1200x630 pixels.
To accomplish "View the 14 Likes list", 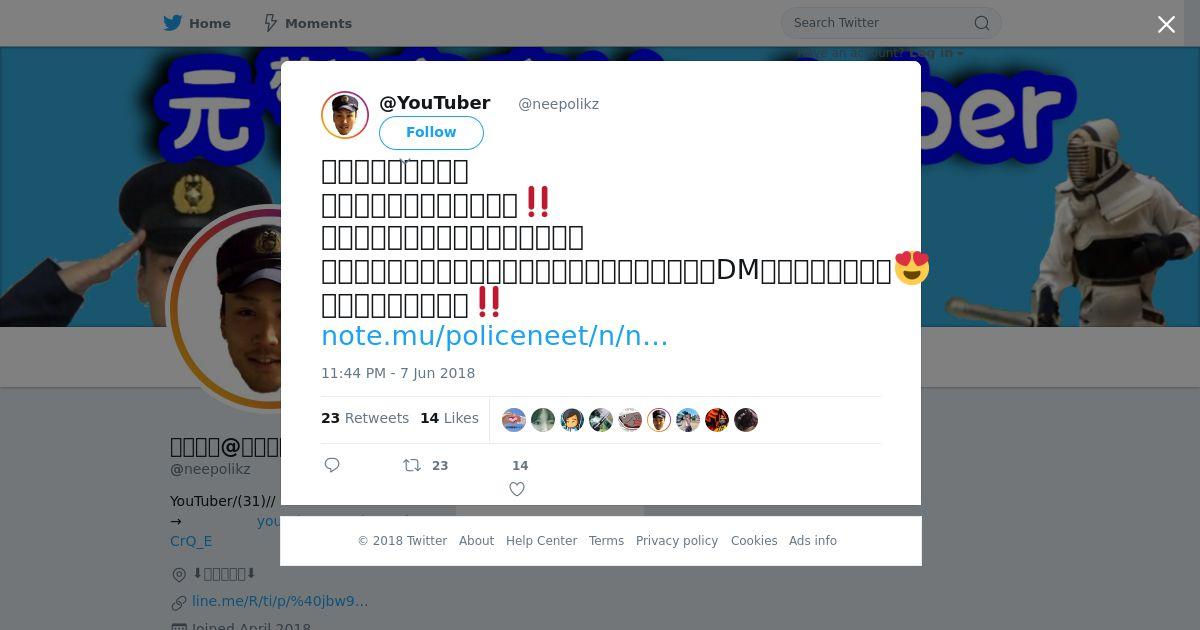I will 449,418.
